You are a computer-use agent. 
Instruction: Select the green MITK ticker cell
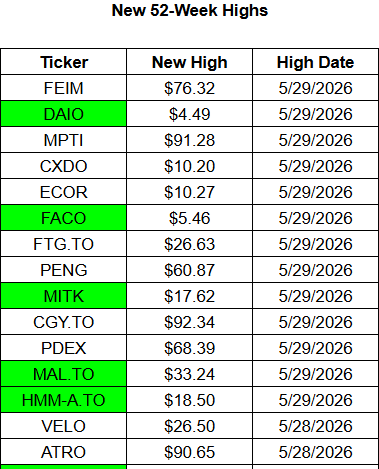[64, 296]
